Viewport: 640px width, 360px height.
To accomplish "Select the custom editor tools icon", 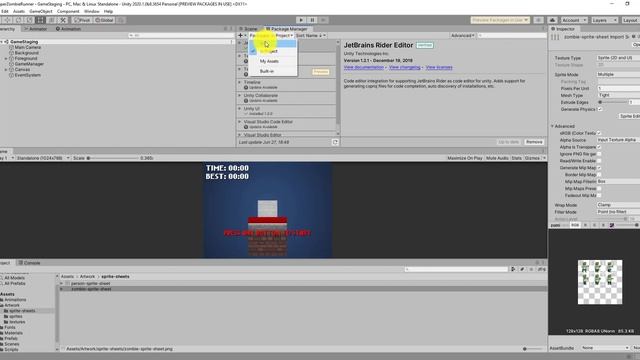I will pyautogui.click(x=63, y=20).
